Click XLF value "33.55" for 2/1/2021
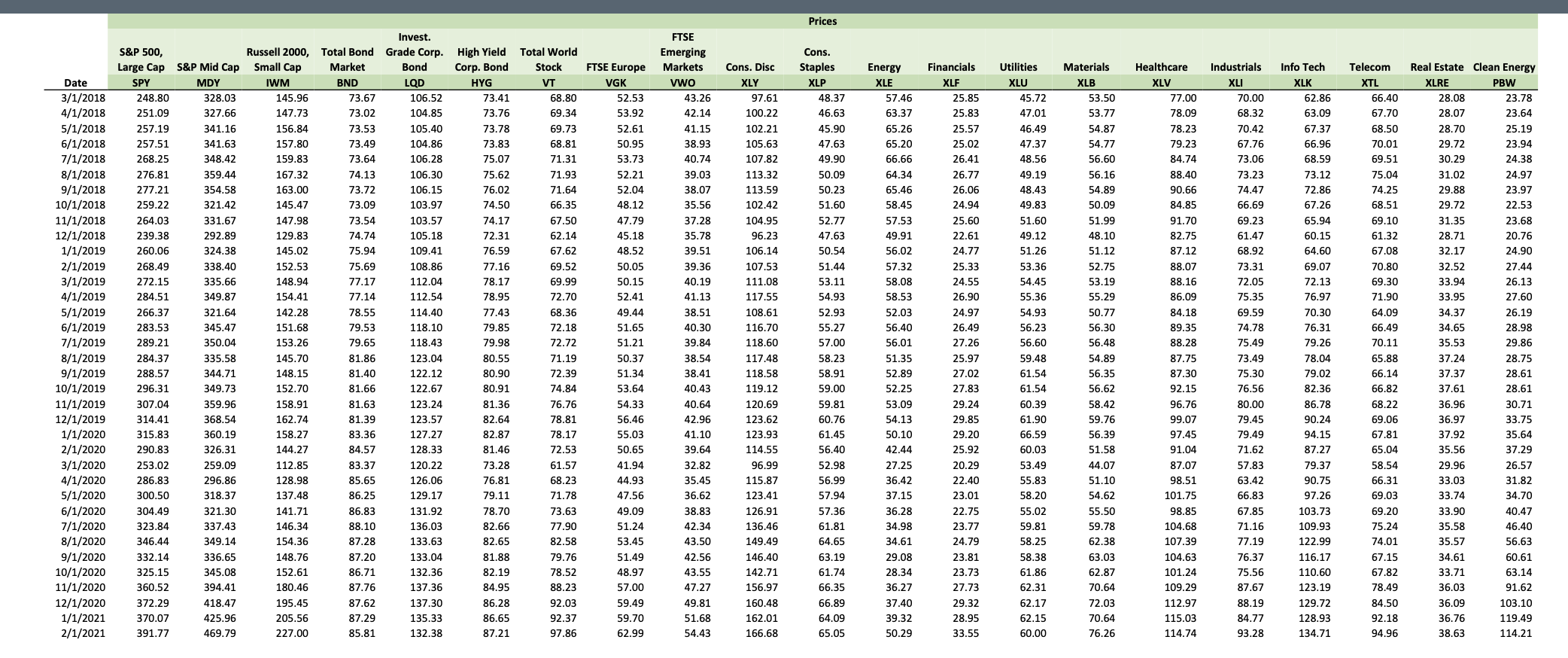The width and height of the screenshot is (1568, 658). (x=966, y=633)
